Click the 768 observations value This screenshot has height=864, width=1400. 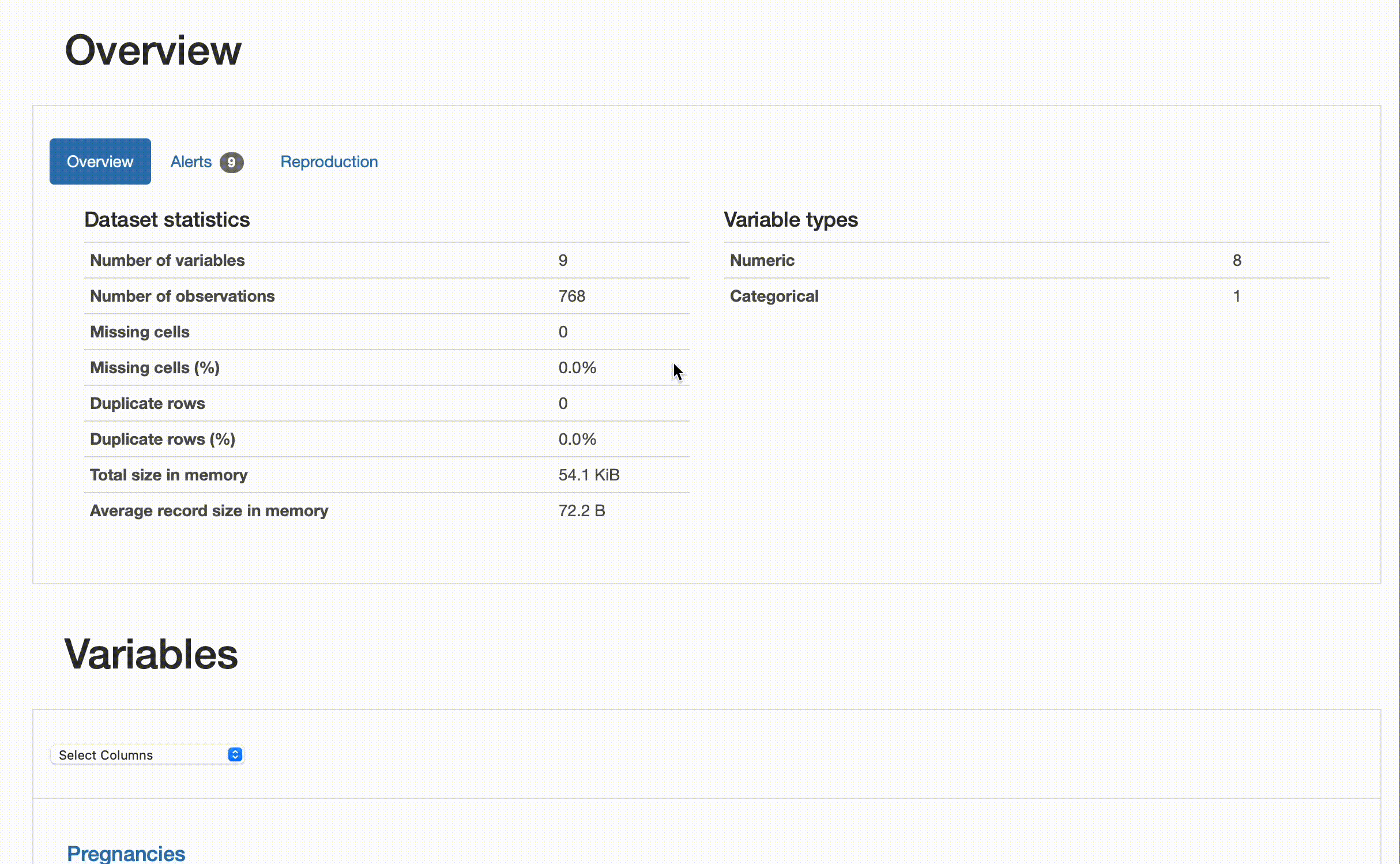(571, 296)
